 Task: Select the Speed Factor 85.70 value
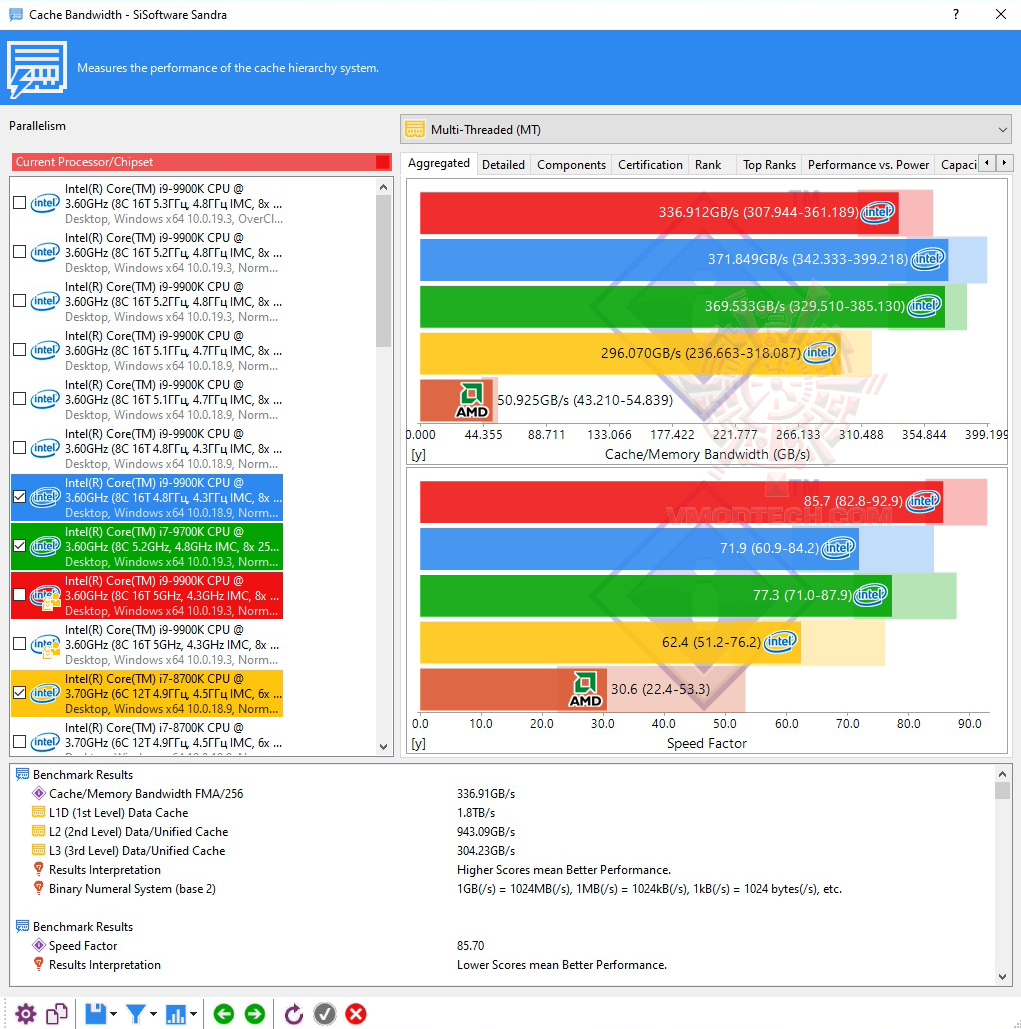coord(470,946)
